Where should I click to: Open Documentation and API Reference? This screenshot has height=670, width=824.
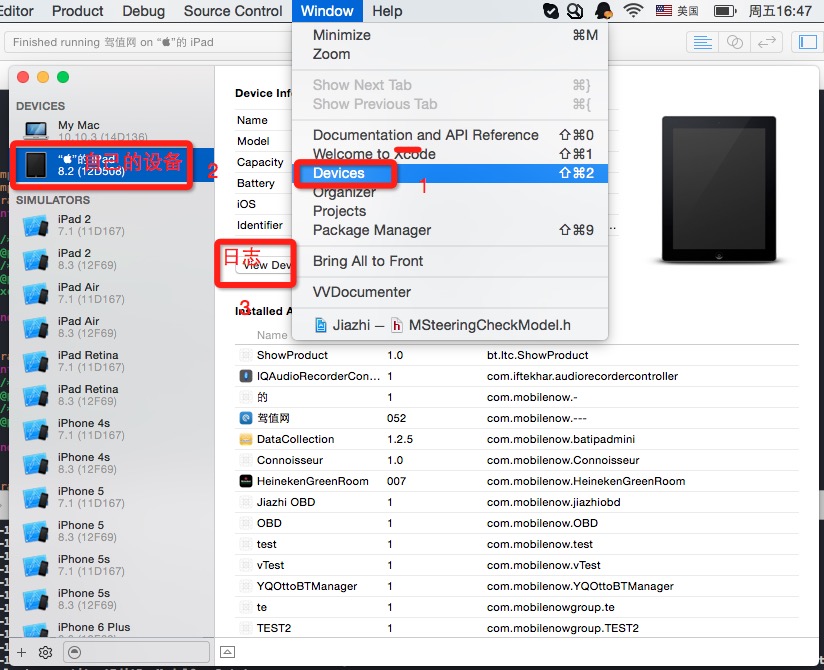pyautogui.click(x=450, y=135)
